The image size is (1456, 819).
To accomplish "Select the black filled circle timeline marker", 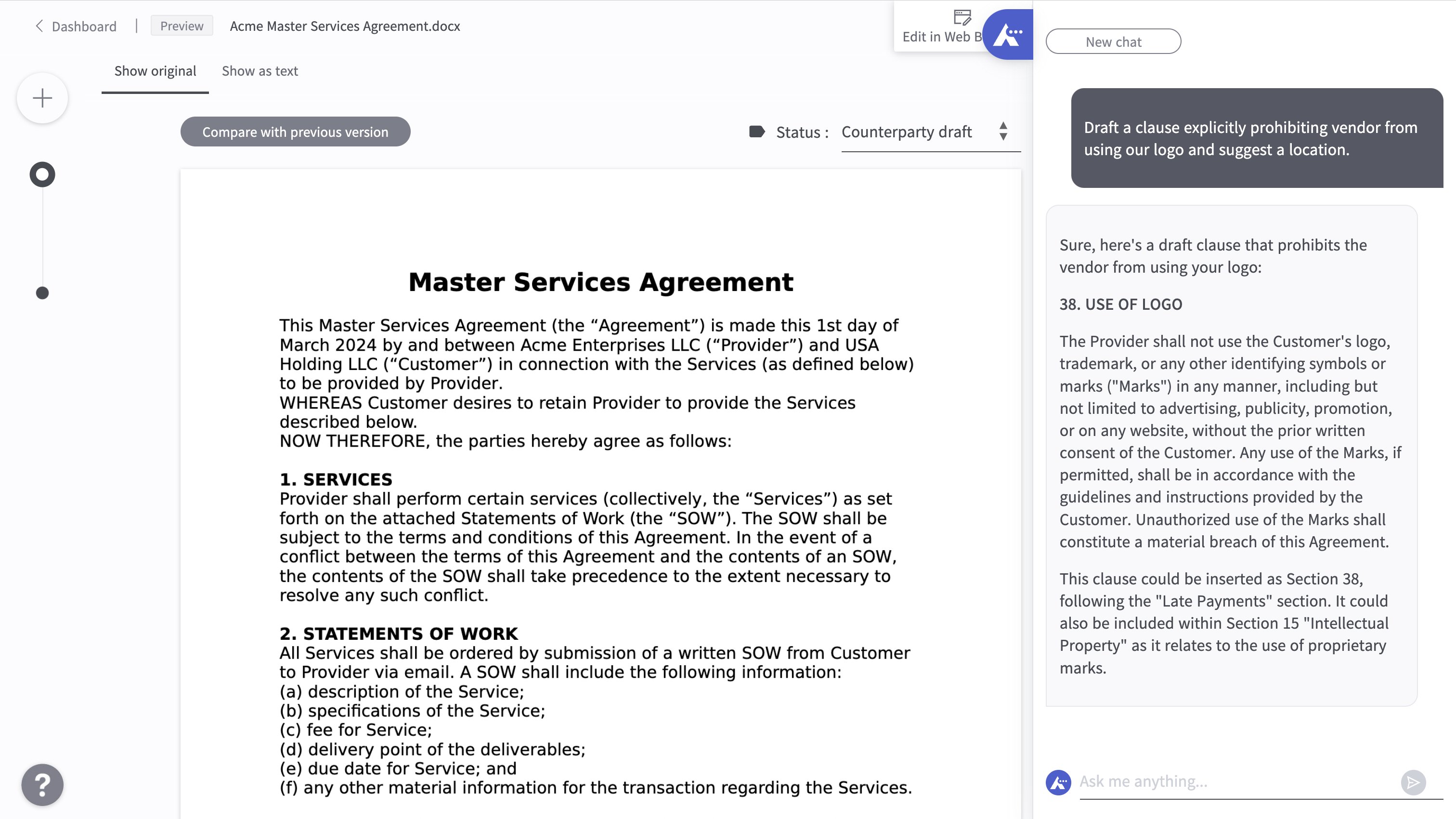I will coord(42,292).
